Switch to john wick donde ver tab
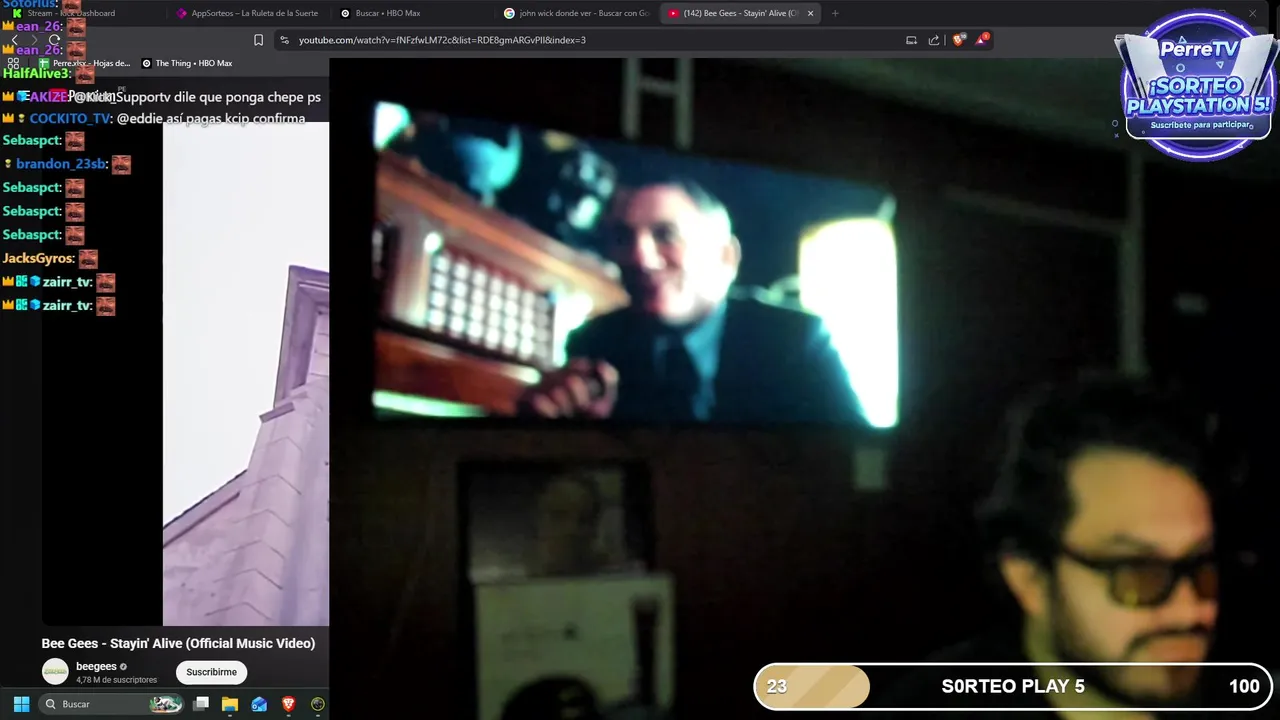This screenshot has width=1280, height=720. [576, 13]
